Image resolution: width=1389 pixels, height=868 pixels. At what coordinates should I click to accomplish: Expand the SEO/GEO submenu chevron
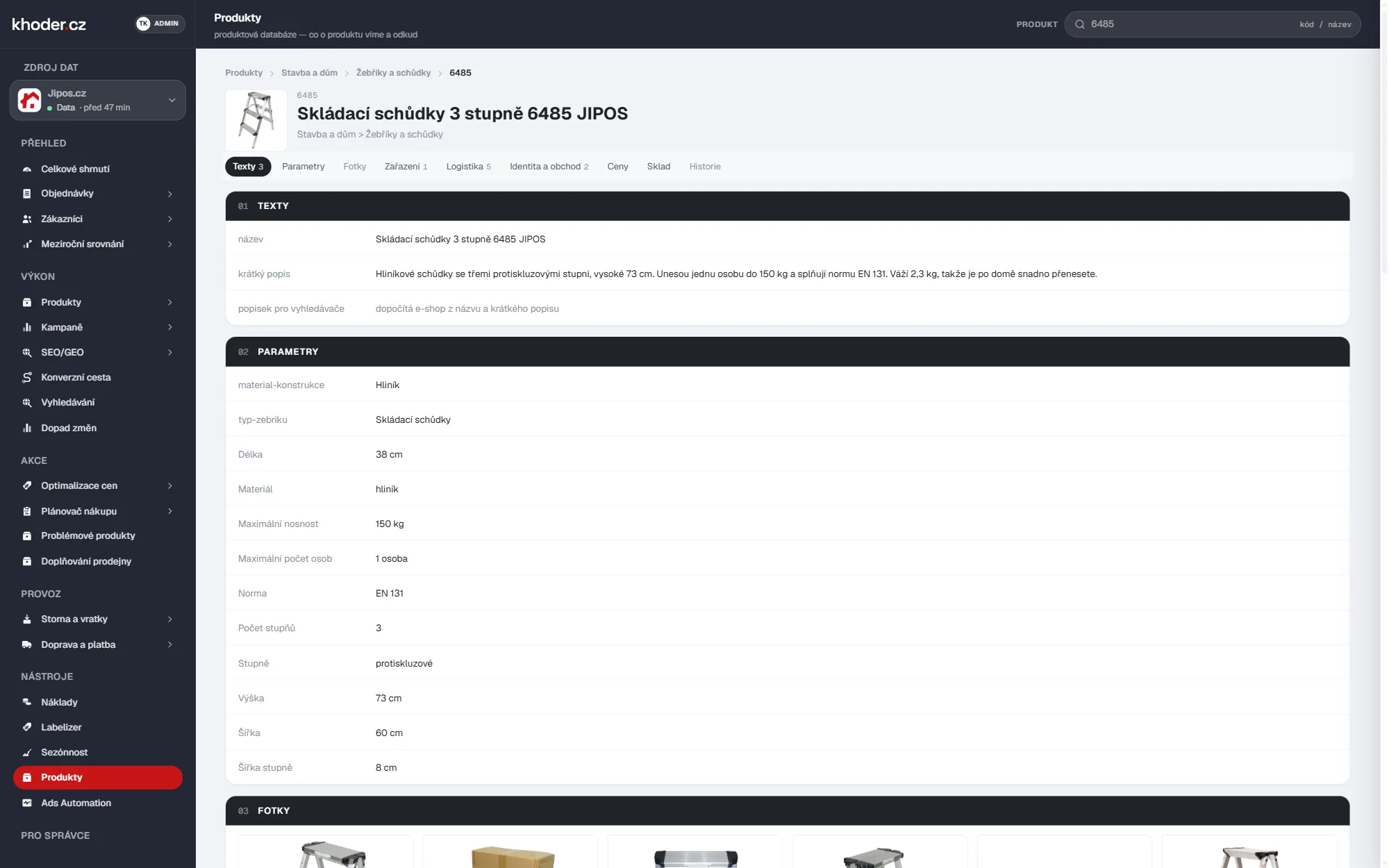pyautogui.click(x=169, y=352)
